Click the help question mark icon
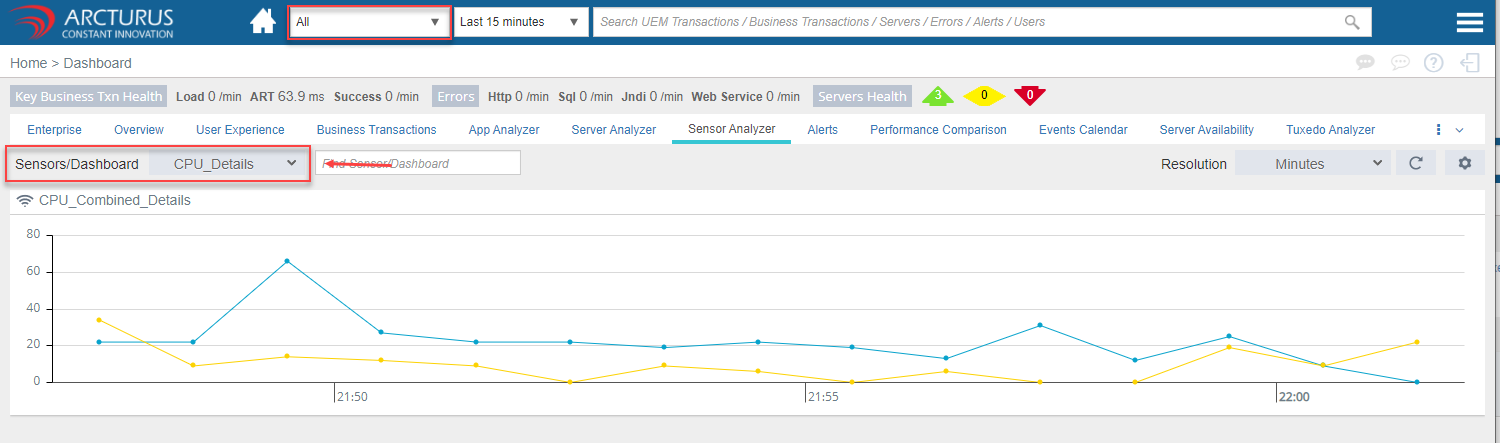The width and height of the screenshot is (1500, 443). (1433, 63)
